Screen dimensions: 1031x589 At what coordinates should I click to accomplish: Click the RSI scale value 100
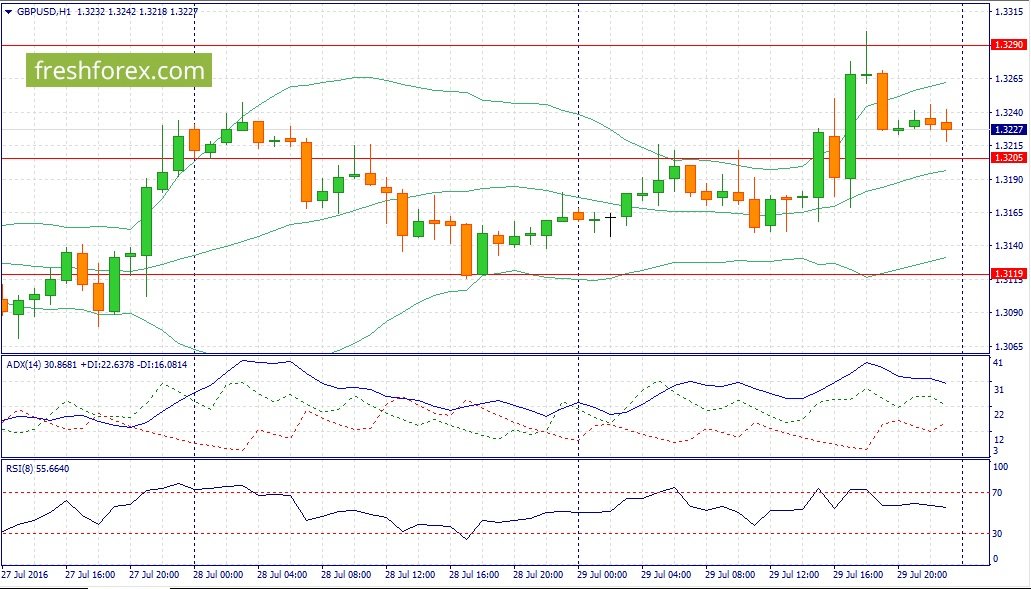pyautogui.click(x=1000, y=467)
